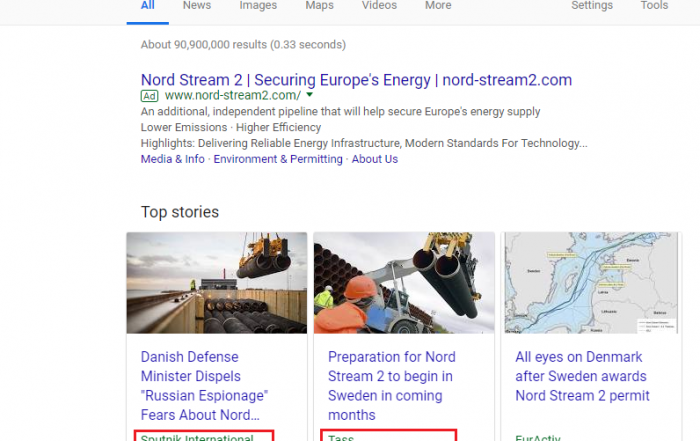Select the Videos tab

click(379, 6)
